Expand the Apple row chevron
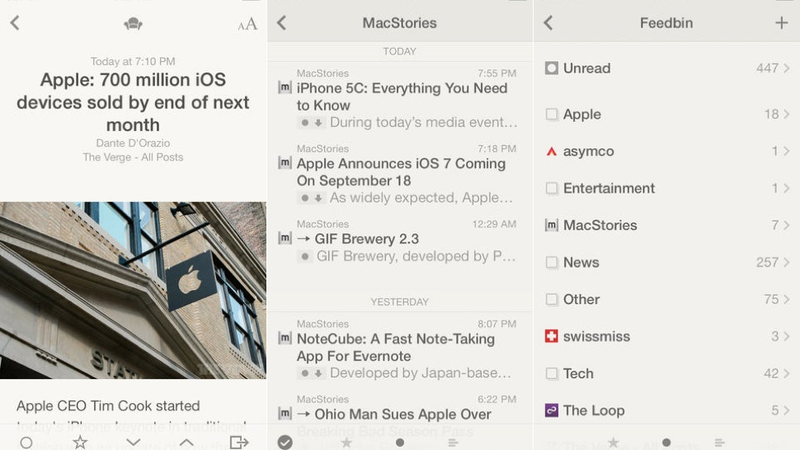Image resolution: width=800 pixels, height=450 pixels. pyautogui.click(x=786, y=114)
